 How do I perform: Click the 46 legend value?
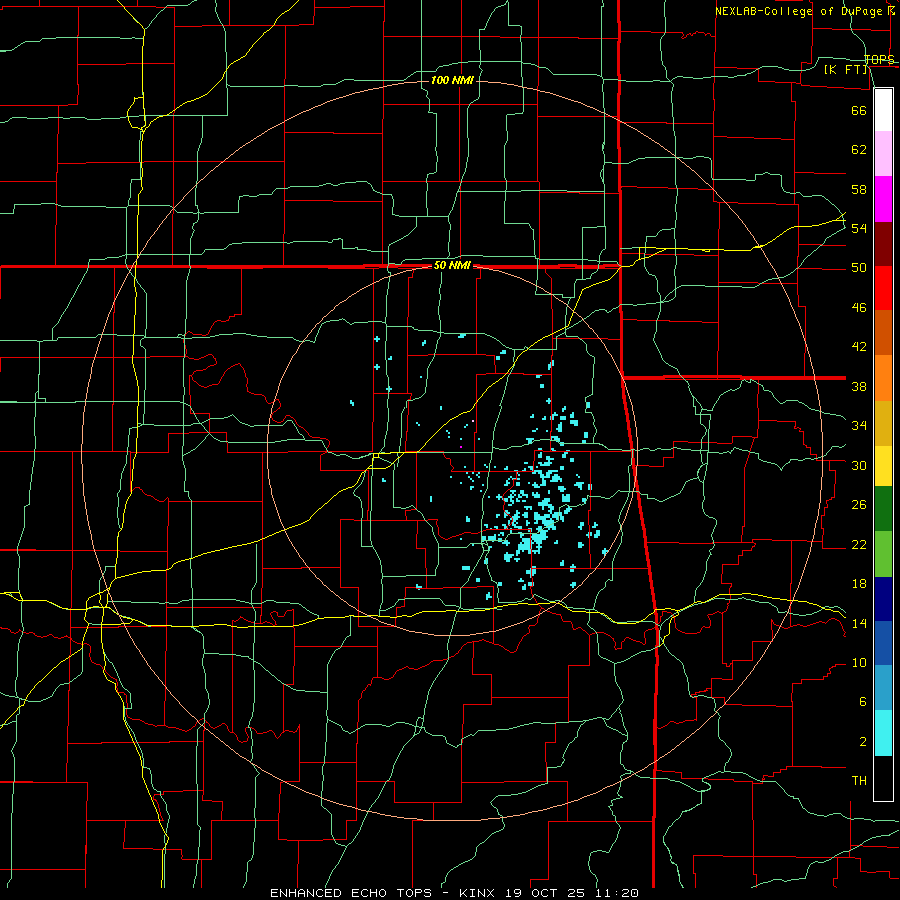pos(859,308)
